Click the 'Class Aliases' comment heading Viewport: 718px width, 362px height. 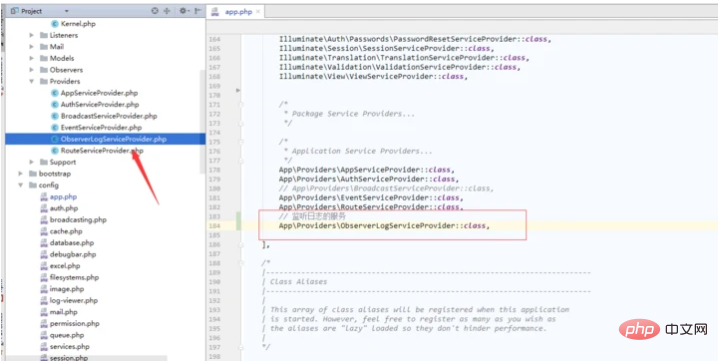click(299, 281)
